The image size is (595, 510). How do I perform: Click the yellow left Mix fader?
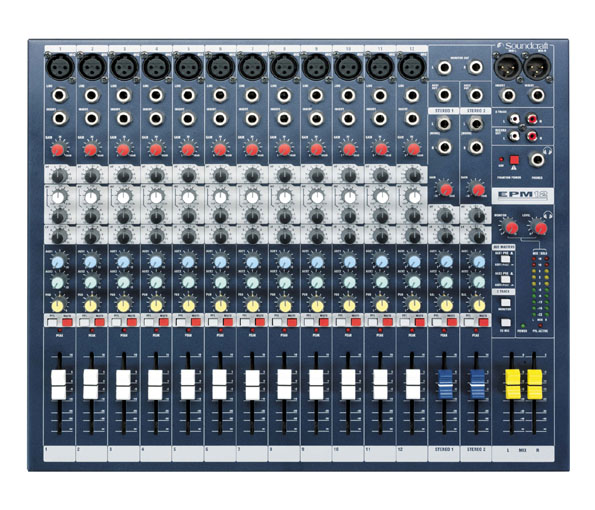pyautogui.click(x=512, y=384)
